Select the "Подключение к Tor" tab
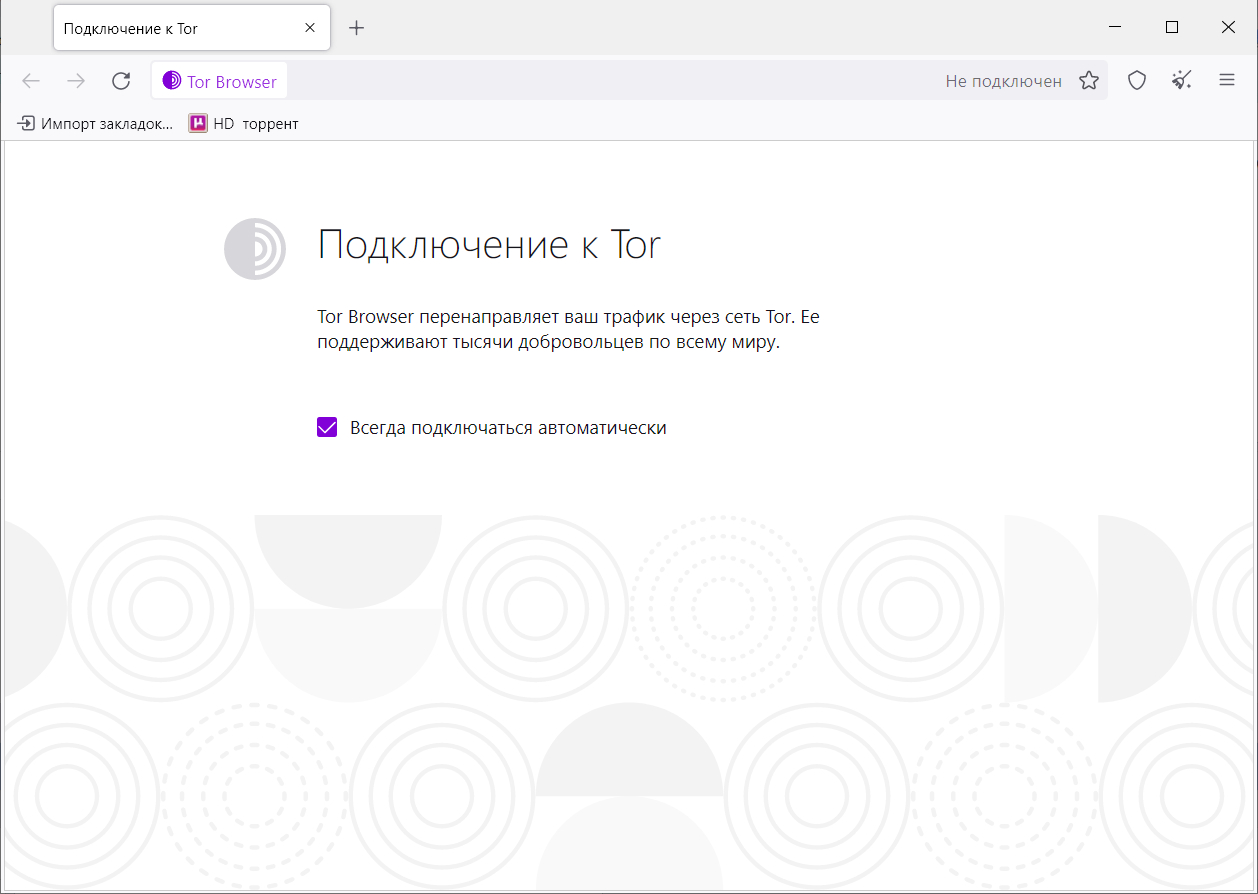Image resolution: width=1258 pixels, height=894 pixels. [x=192, y=28]
